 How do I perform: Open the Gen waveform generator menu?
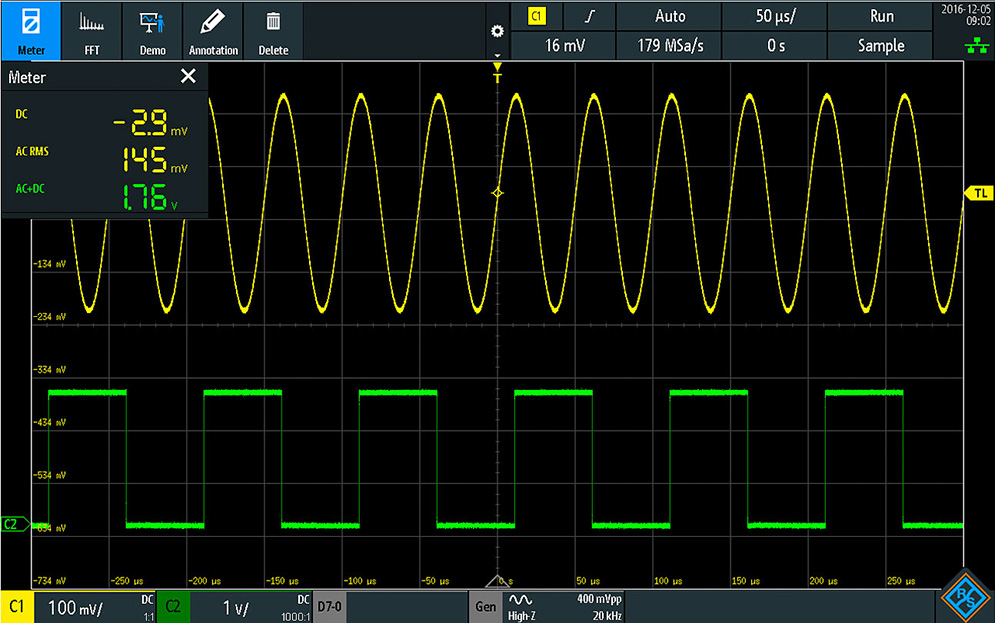pos(486,606)
